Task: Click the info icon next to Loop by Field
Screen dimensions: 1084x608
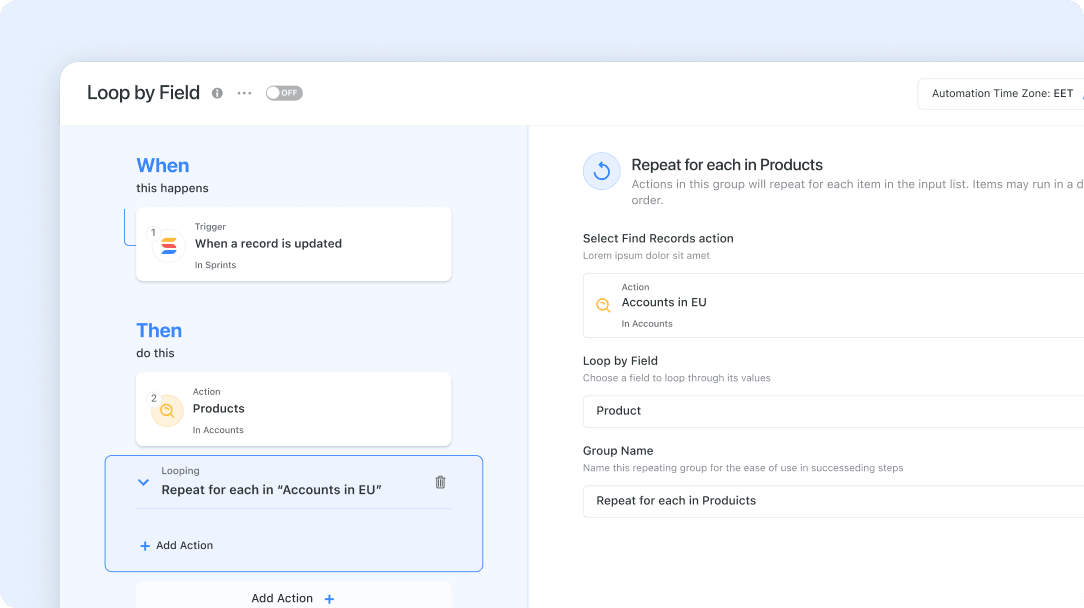Action: coord(217,93)
